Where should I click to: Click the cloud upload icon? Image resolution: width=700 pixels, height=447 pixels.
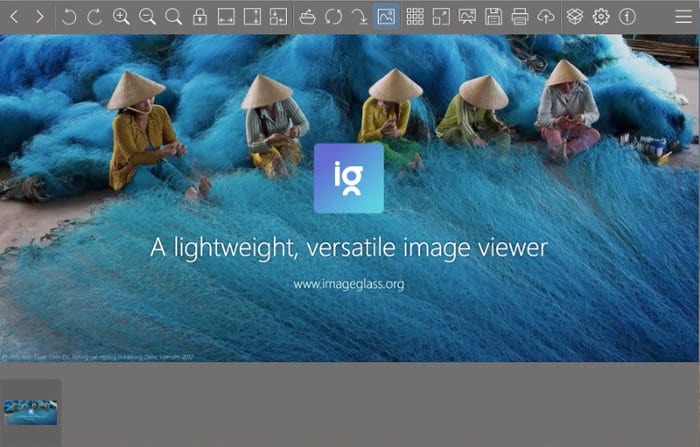pyautogui.click(x=546, y=17)
